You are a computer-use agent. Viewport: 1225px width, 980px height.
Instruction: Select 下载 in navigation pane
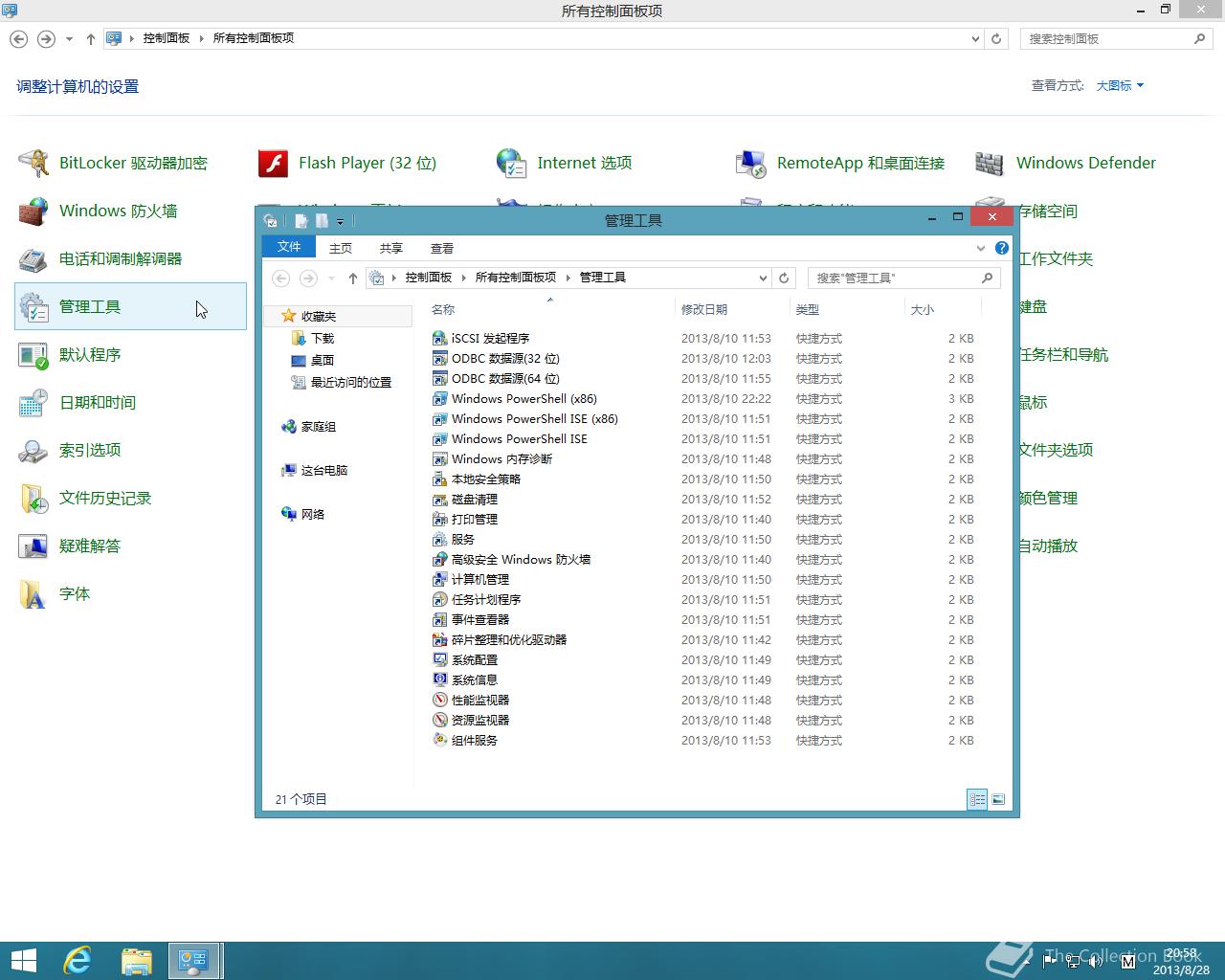313,338
